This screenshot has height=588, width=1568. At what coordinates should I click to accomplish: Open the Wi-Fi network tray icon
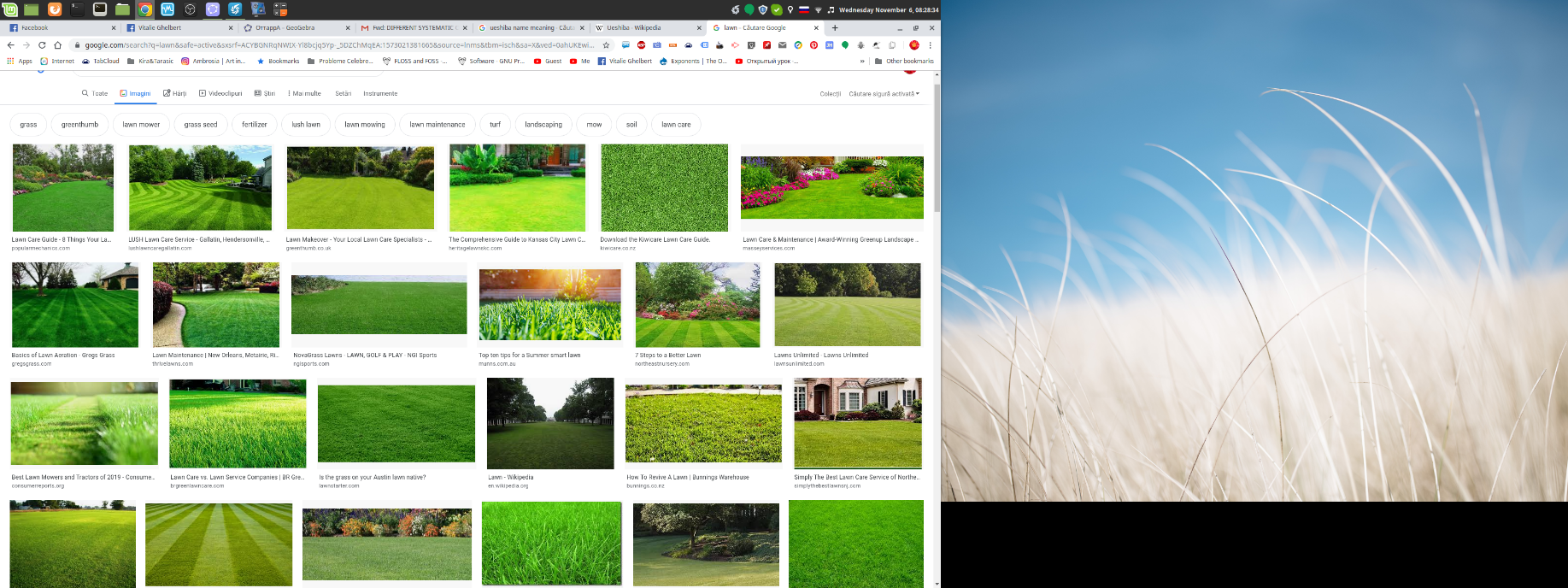pyautogui.click(x=818, y=9)
